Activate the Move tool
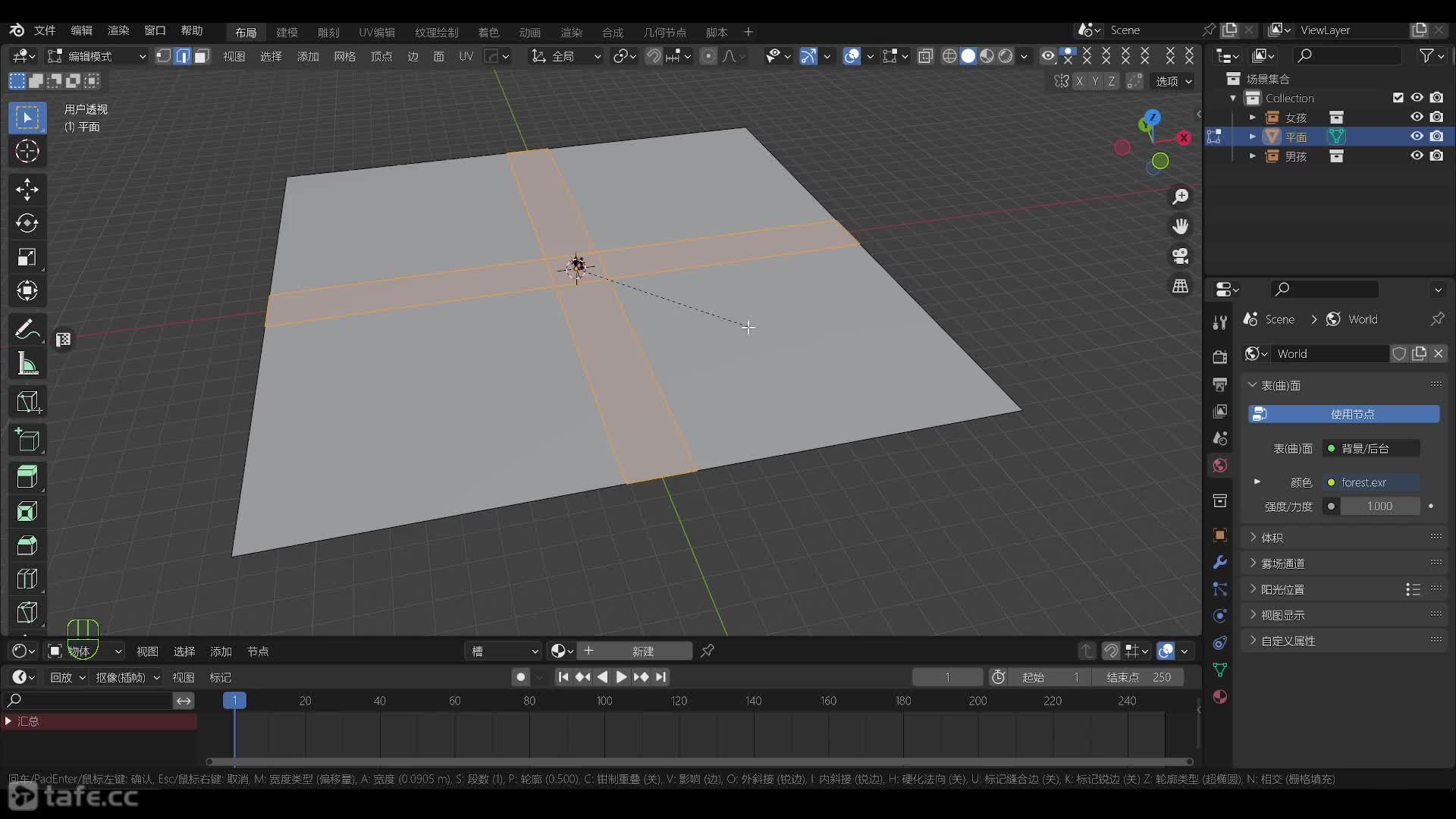Screen dimensions: 1456x819 click(x=27, y=189)
